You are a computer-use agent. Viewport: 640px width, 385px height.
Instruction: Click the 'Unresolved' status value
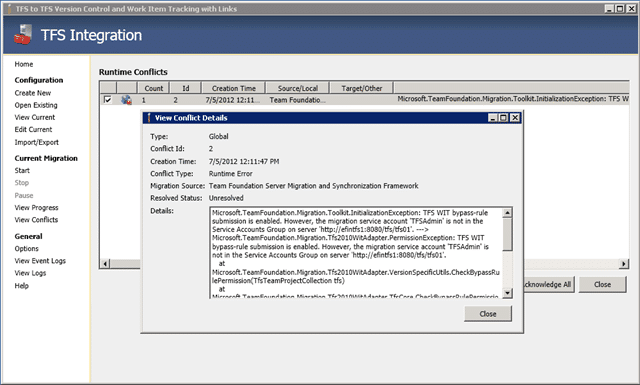click(226, 198)
